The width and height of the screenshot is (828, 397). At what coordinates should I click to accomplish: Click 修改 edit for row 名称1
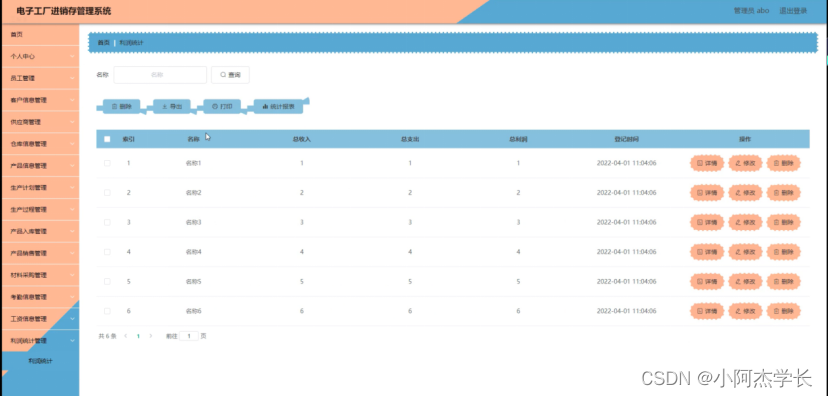pos(746,163)
